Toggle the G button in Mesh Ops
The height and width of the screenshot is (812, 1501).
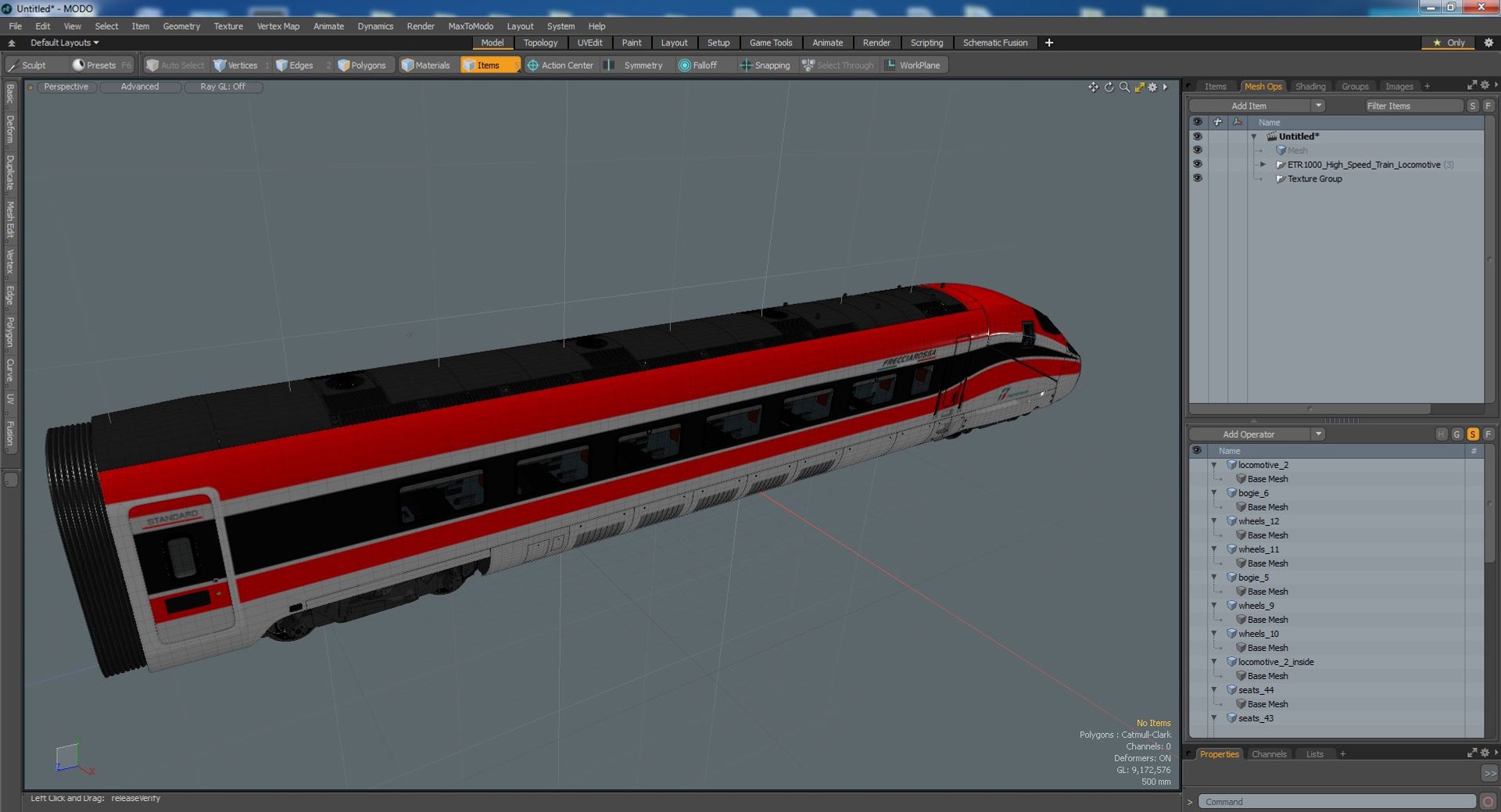[1456, 435]
